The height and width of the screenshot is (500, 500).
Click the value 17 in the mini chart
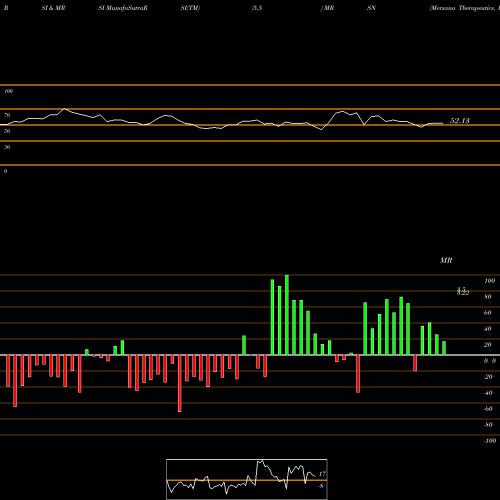pyautogui.click(x=322, y=474)
